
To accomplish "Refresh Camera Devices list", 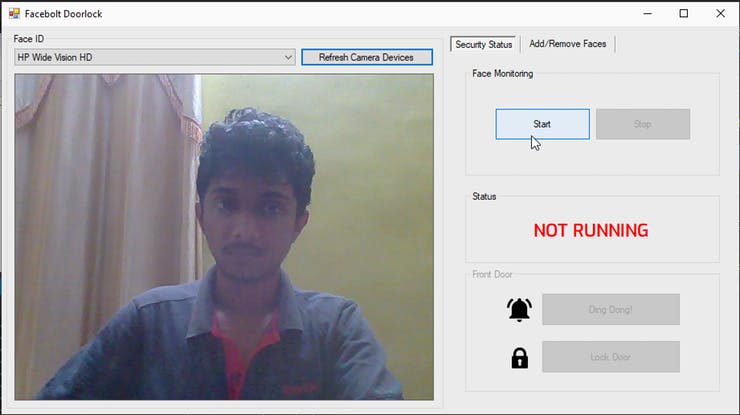I will click(x=367, y=57).
